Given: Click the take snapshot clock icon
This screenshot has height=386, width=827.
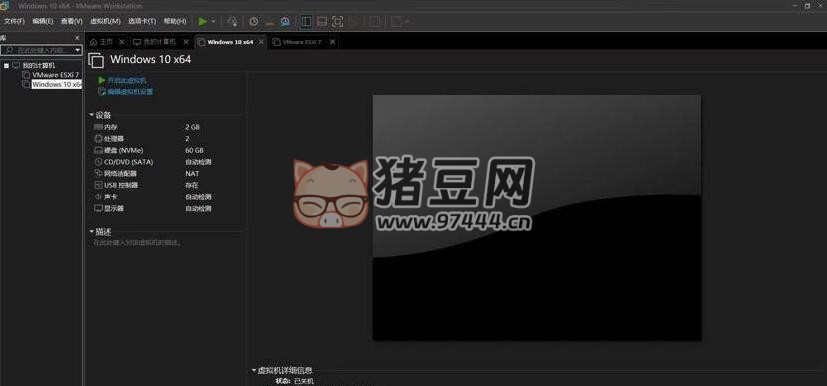Looking at the screenshot, I should pyautogui.click(x=254, y=22).
